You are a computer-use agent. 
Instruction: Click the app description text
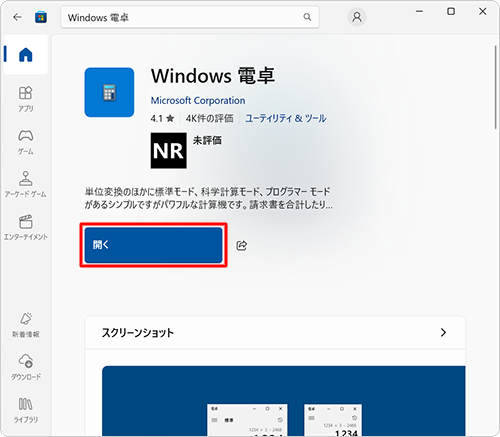pyautogui.click(x=209, y=198)
